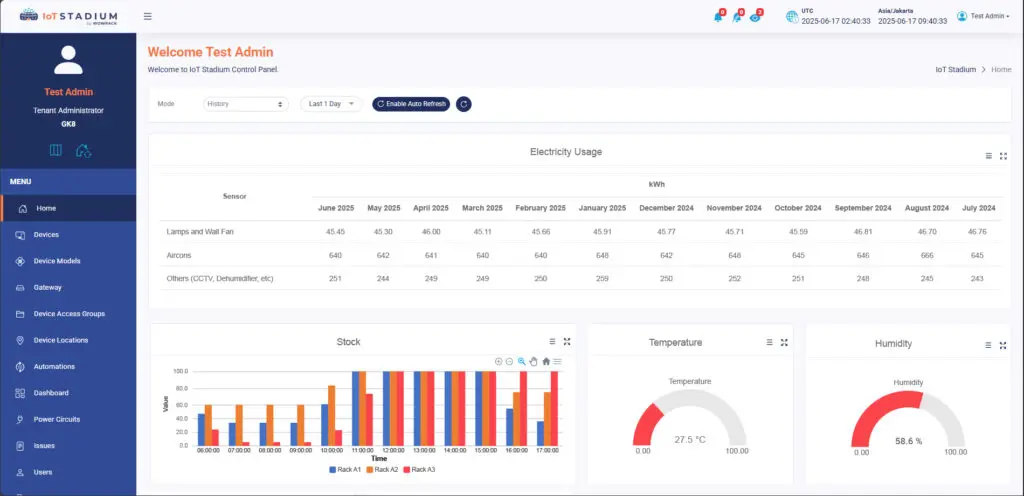
Task: Click the circular refresh icon button
Action: click(x=464, y=104)
